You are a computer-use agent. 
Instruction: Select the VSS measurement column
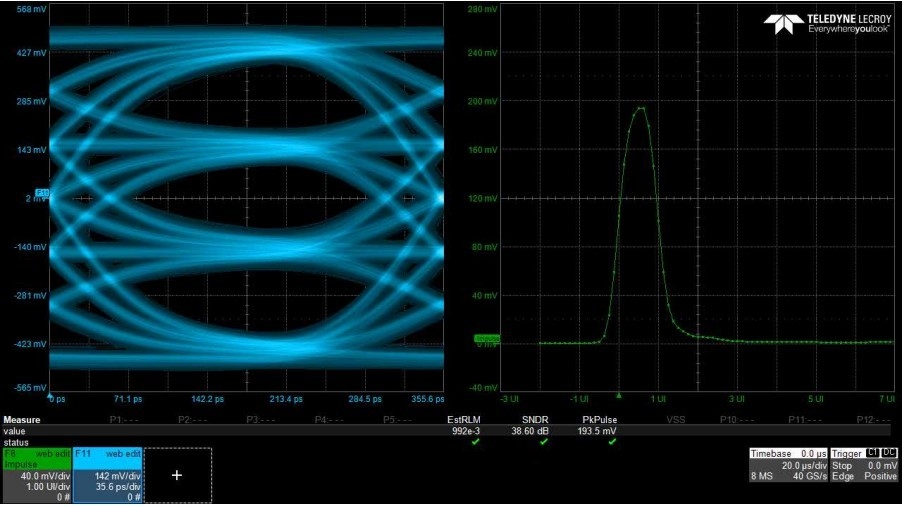click(676, 420)
